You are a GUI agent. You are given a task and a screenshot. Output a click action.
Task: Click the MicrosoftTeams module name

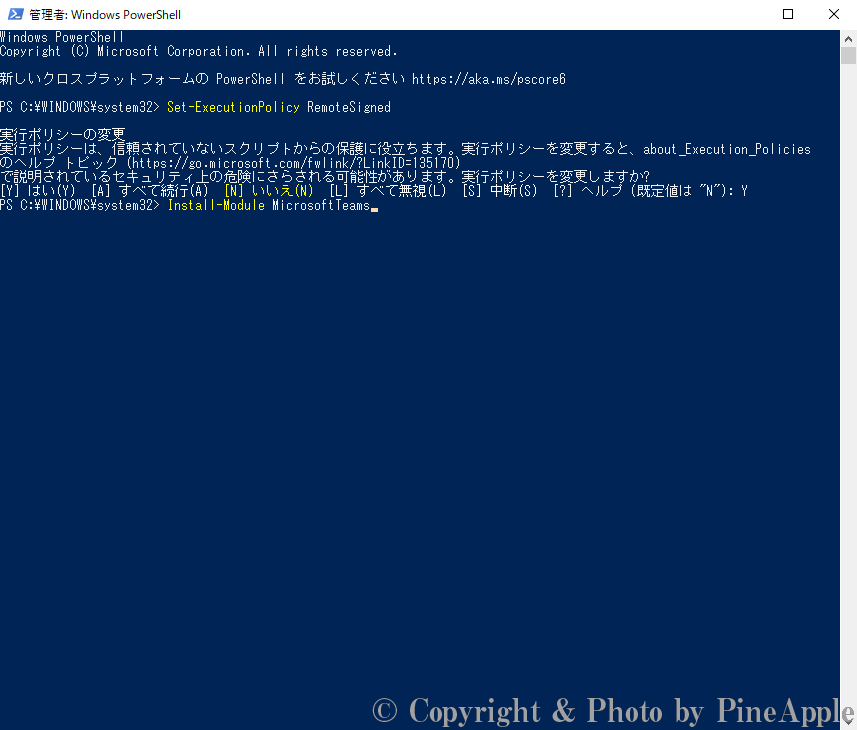click(x=321, y=205)
